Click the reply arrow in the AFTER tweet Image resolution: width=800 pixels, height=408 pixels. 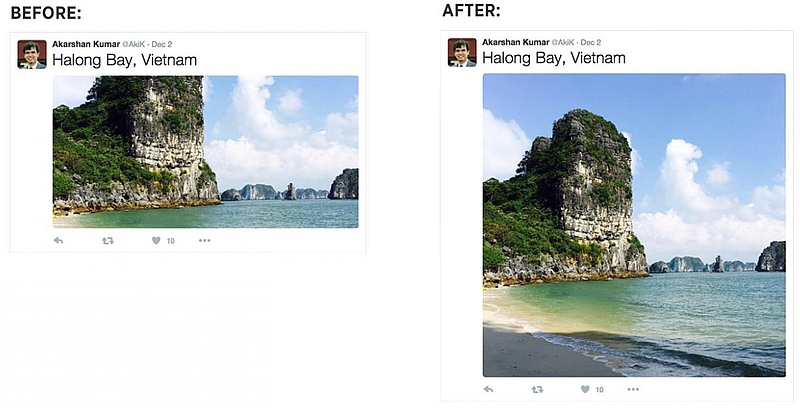coord(488,389)
